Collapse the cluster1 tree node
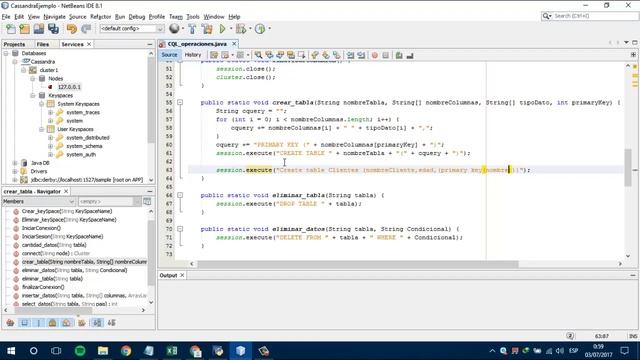This screenshot has width=640, height=360. tap(24, 70)
